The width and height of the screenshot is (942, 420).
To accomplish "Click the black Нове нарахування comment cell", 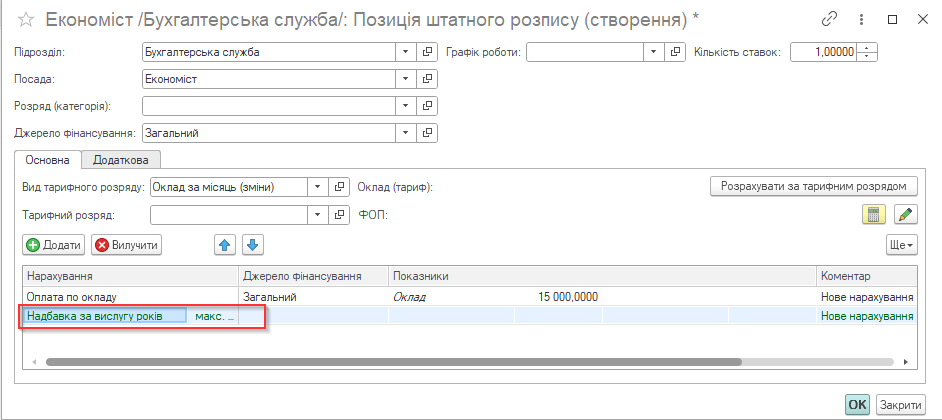I will point(867,297).
